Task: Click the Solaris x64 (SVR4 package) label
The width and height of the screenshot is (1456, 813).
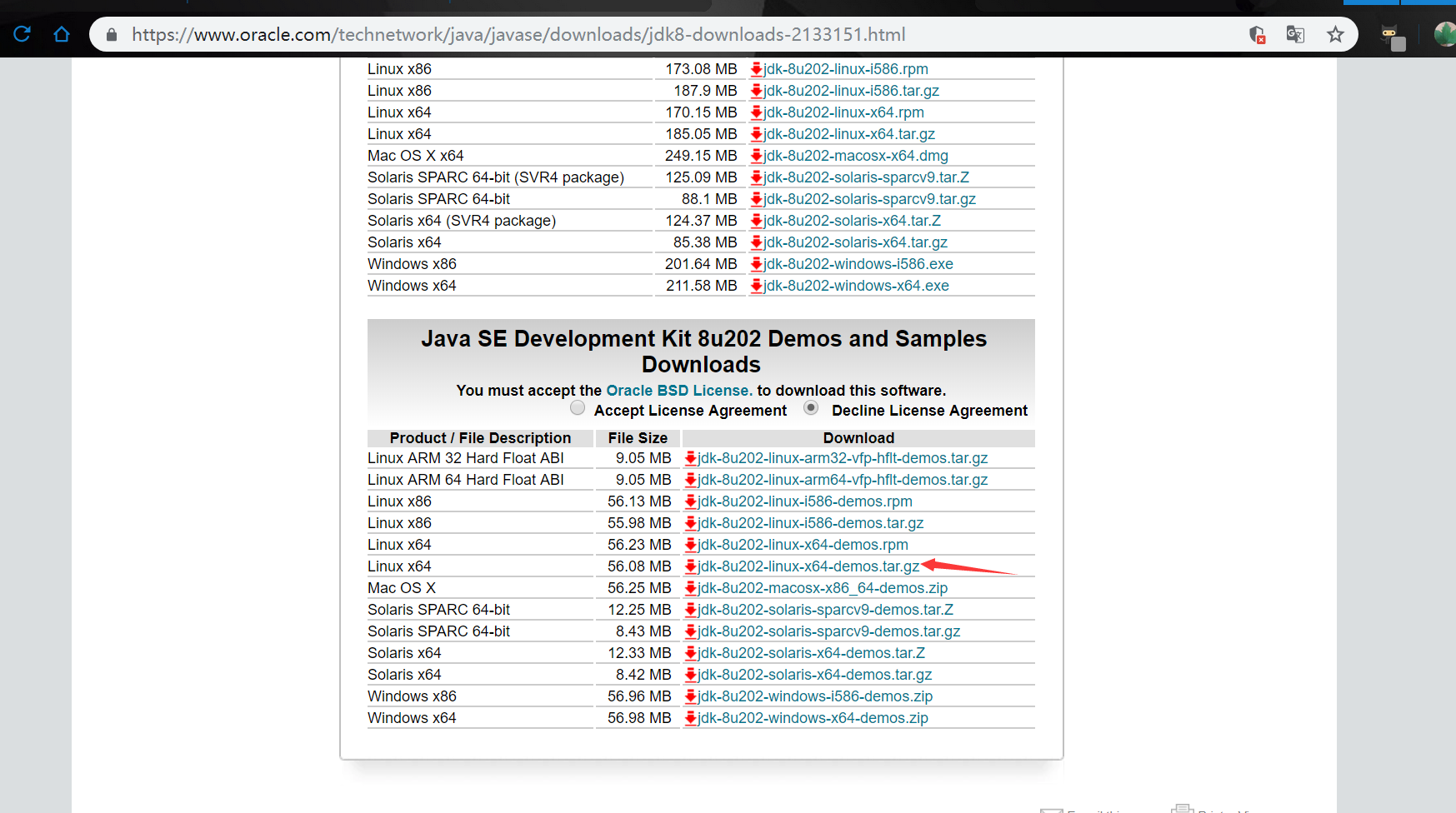Action: (x=462, y=221)
